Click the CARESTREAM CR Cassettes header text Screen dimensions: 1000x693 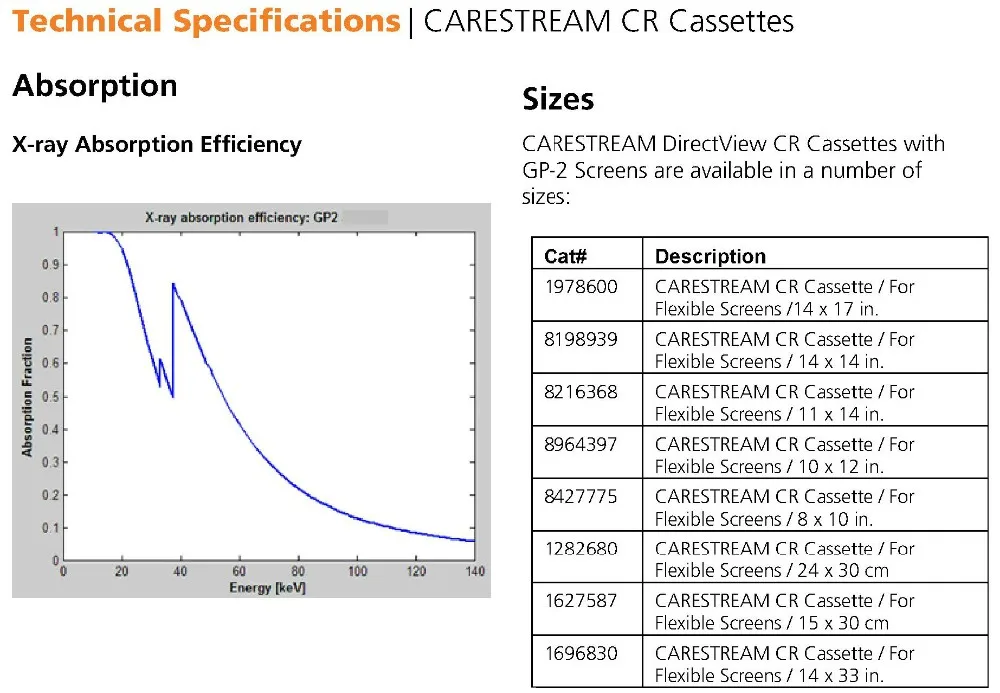[x=608, y=22]
